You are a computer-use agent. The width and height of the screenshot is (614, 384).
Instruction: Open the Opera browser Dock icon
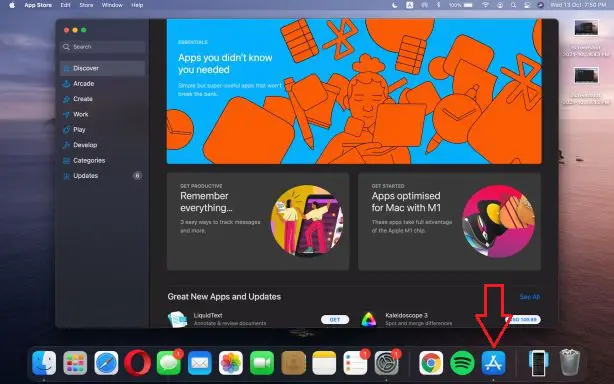pyautogui.click(x=137, y=363)
